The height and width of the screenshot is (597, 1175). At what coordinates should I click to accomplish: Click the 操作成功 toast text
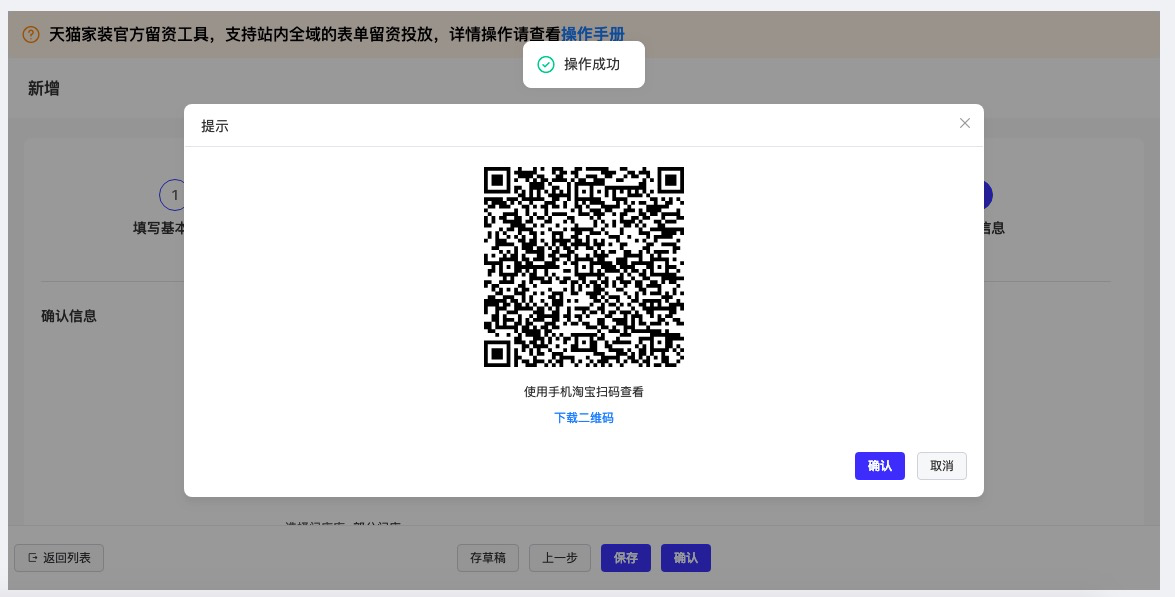592,64
